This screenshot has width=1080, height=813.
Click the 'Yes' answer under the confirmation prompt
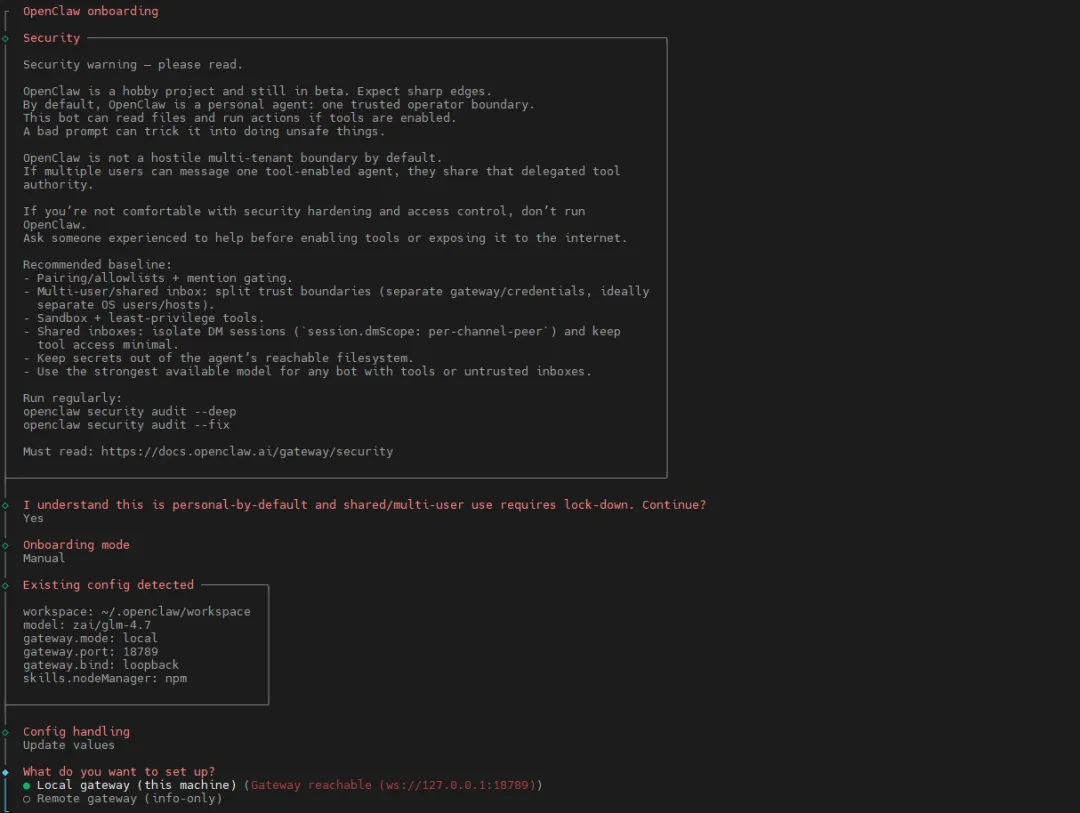(x=33, y=518)
